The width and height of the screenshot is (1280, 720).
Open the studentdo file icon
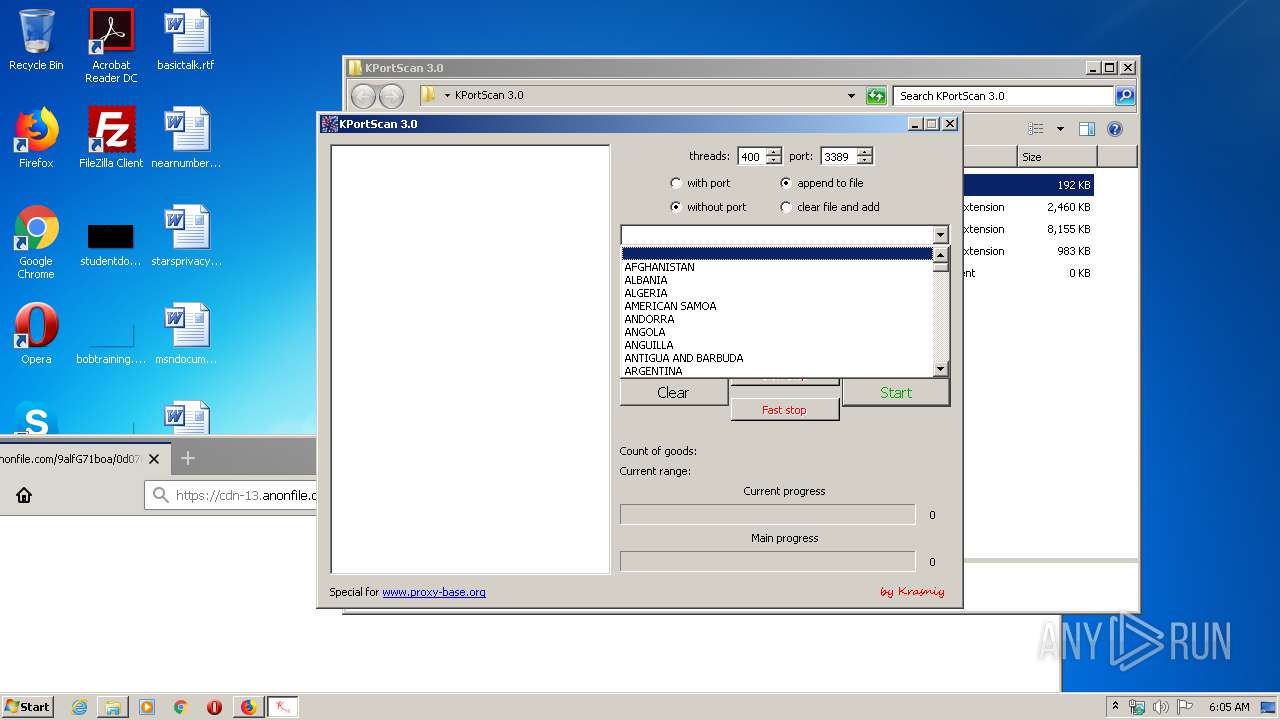(111, 243)
